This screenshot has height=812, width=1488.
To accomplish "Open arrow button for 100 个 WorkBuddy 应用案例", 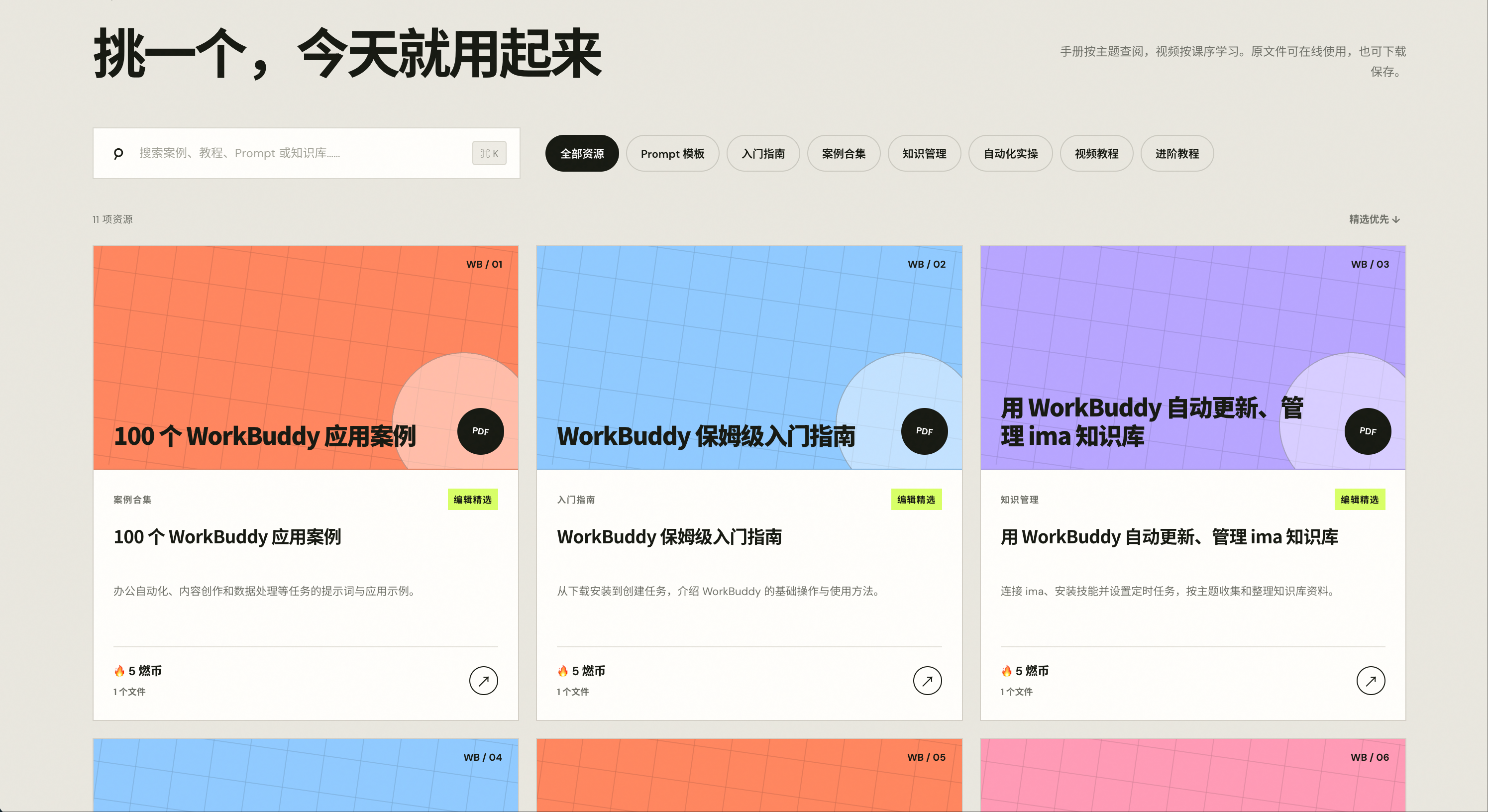I will coord(484,681).
